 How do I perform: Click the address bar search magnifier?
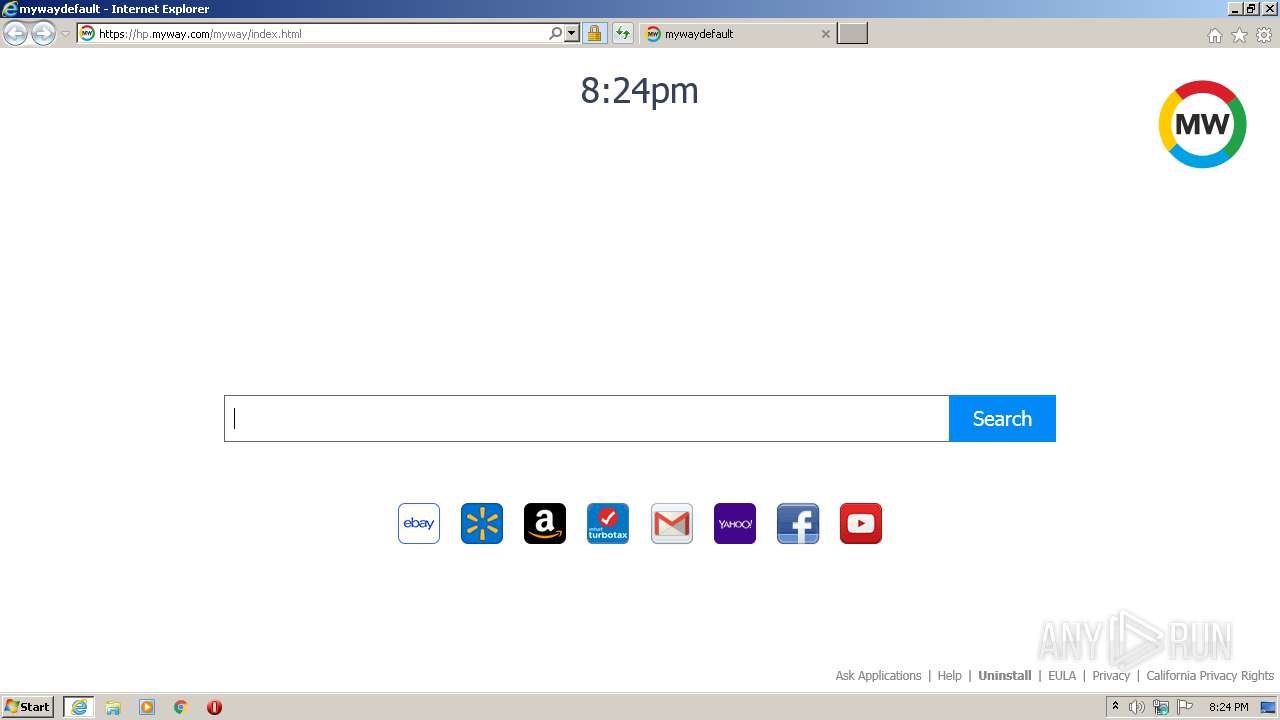556,33
